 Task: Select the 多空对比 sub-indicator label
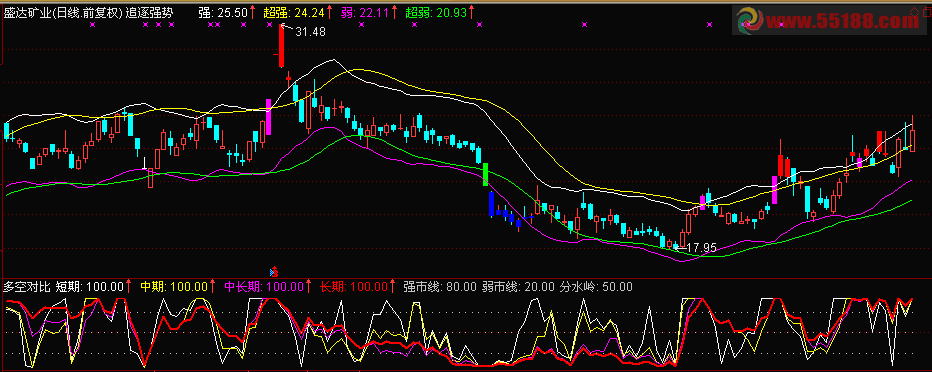coord(26,287)
